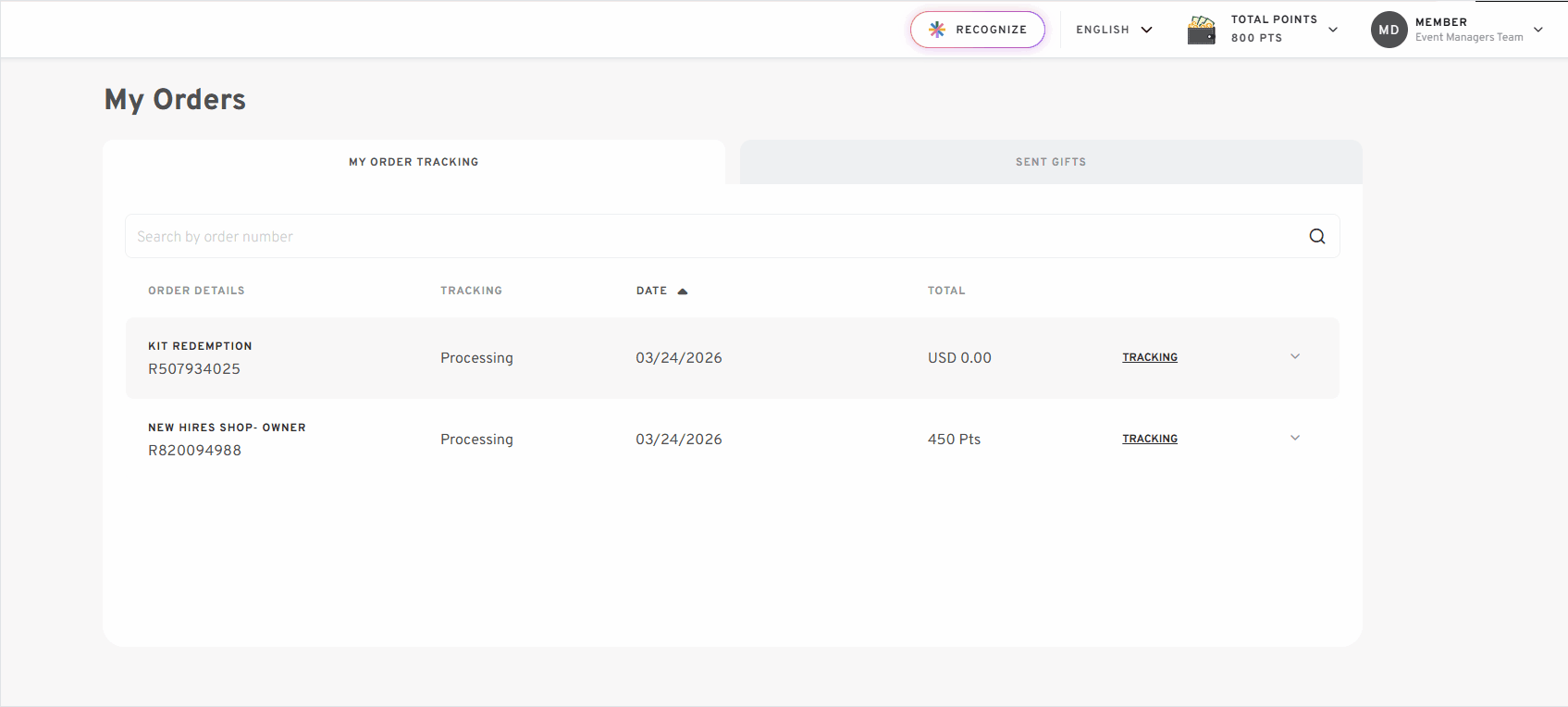Open Tracking link for New Hires Shop order
This screenshot has height=707, width=1568.
tap(1150, 439)
